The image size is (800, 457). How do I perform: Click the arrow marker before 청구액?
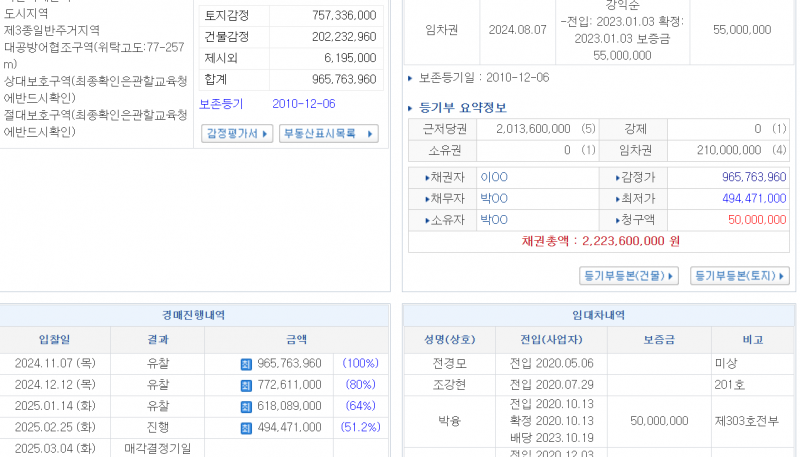coord(618,219)
